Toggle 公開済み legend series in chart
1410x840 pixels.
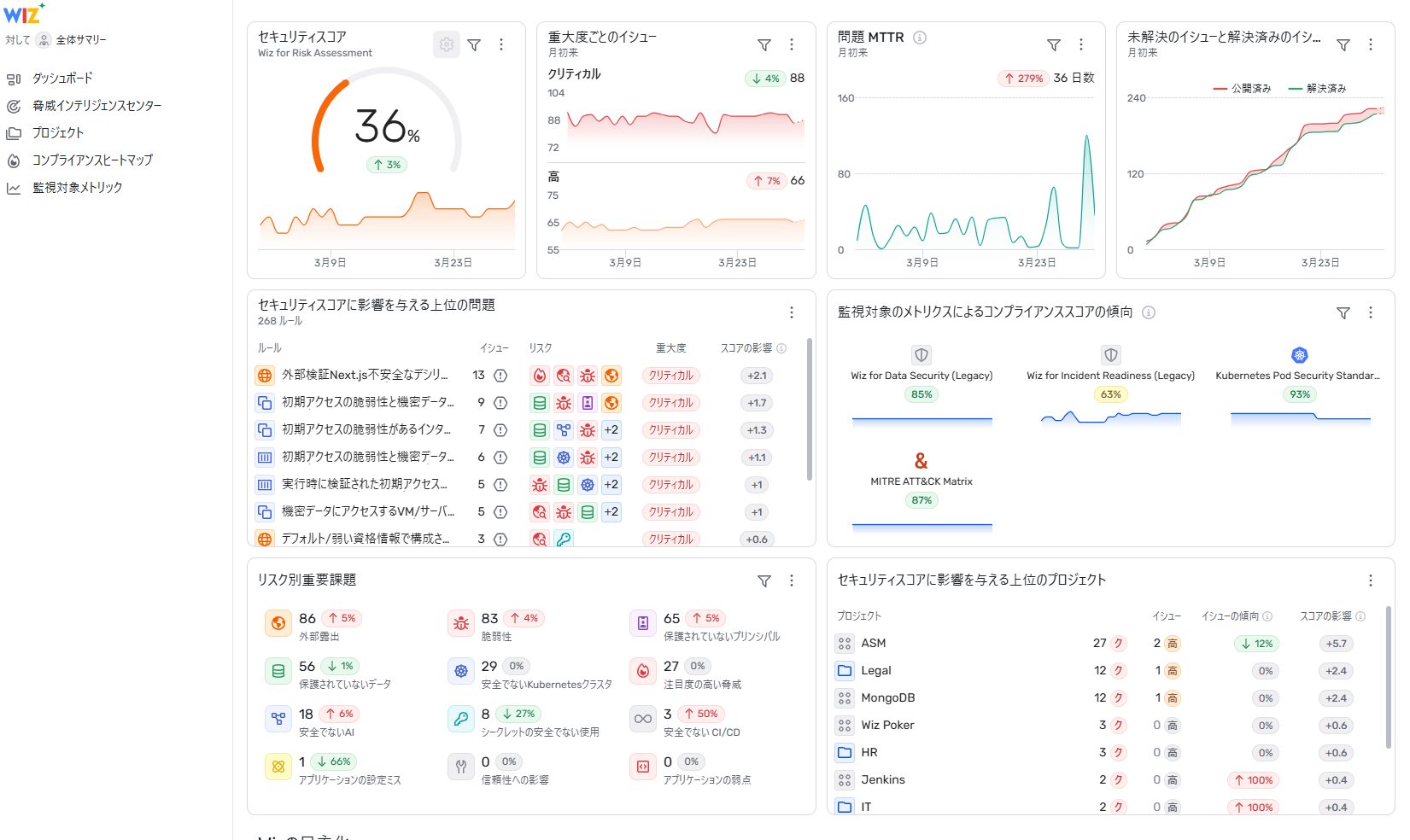point(1243,88)
